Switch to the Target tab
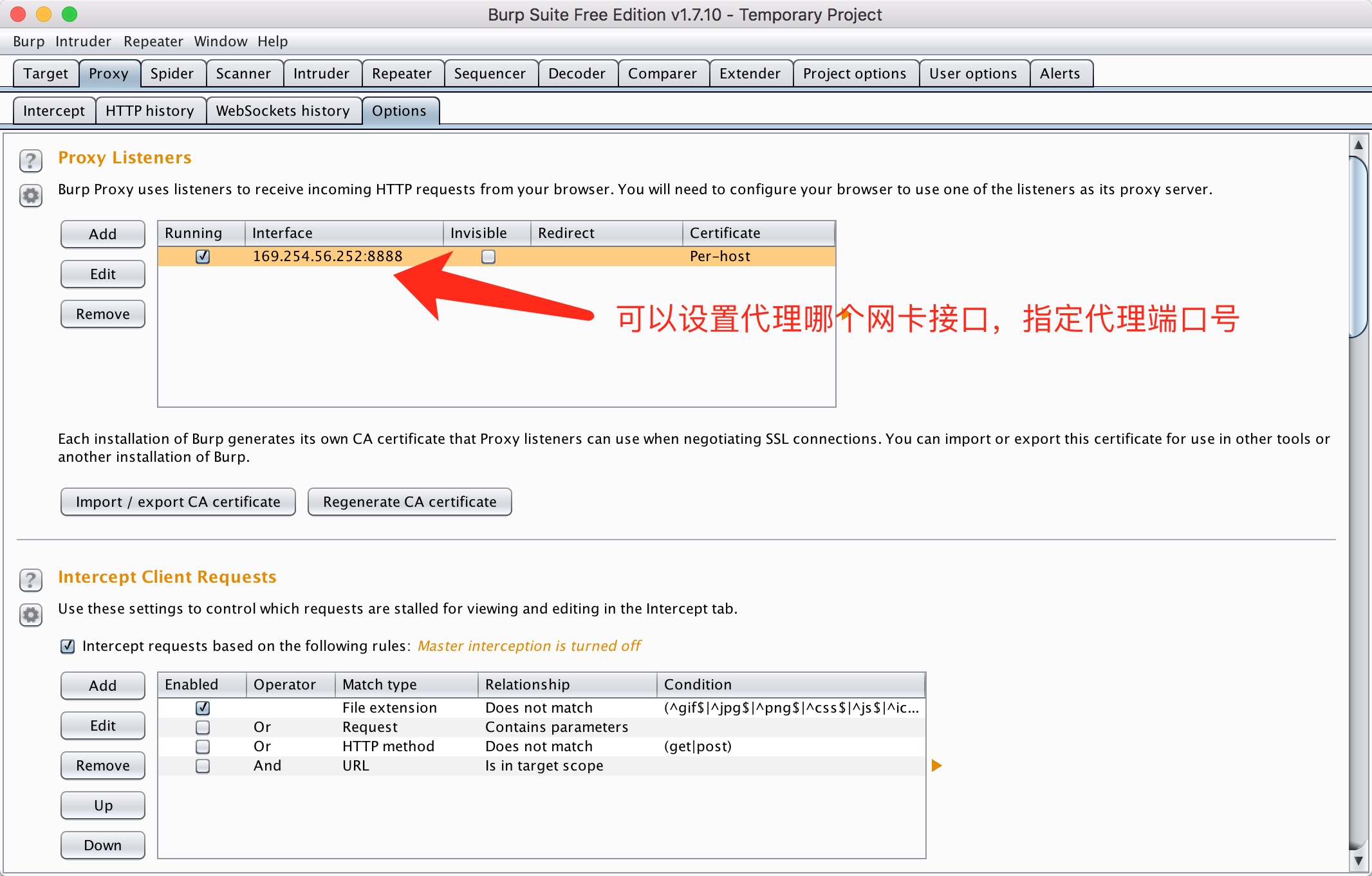This screenshot has width=1372, height=876. [x=46, y=73]
